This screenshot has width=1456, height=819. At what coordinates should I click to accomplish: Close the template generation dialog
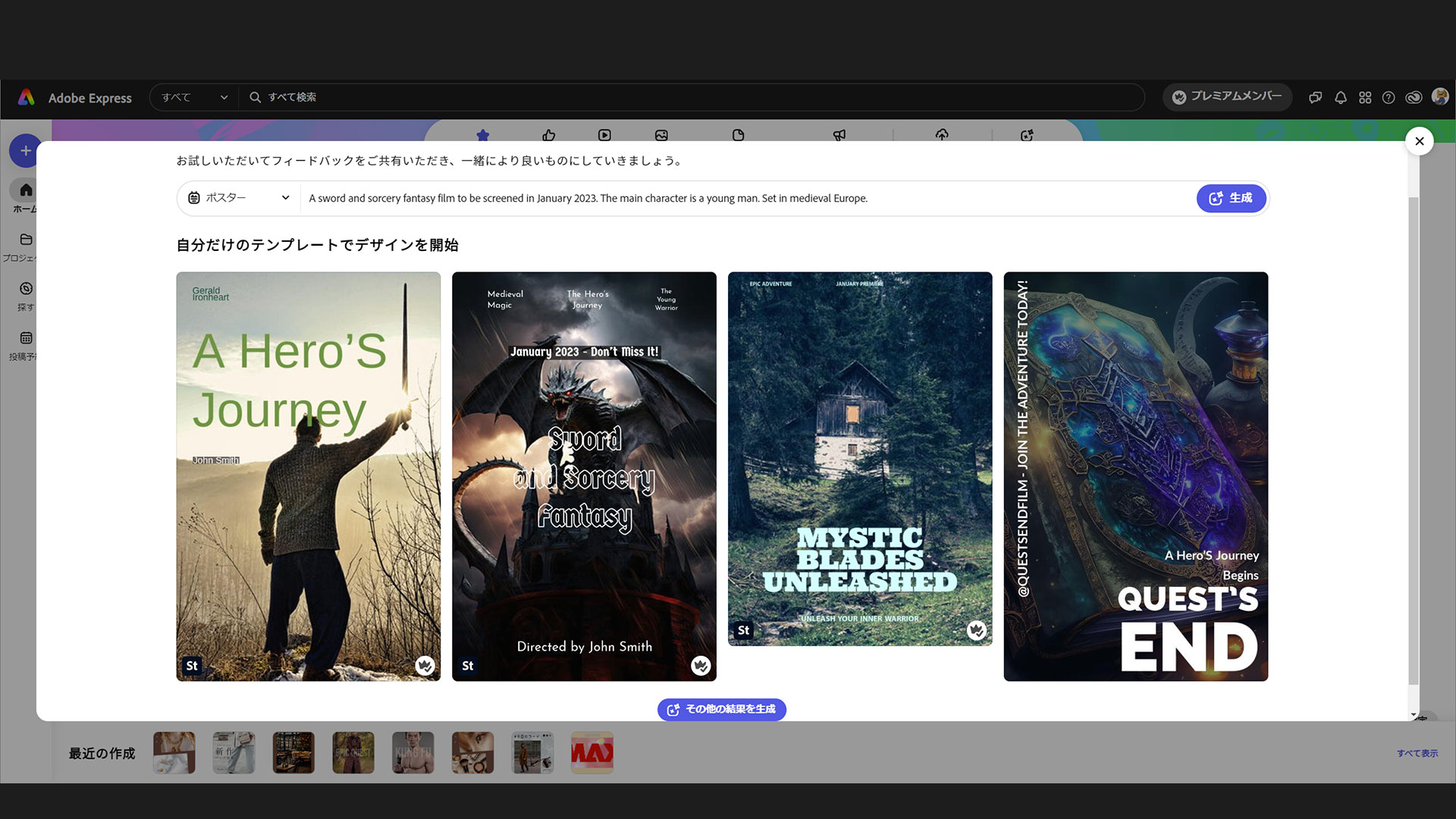tap(1419, 141)
